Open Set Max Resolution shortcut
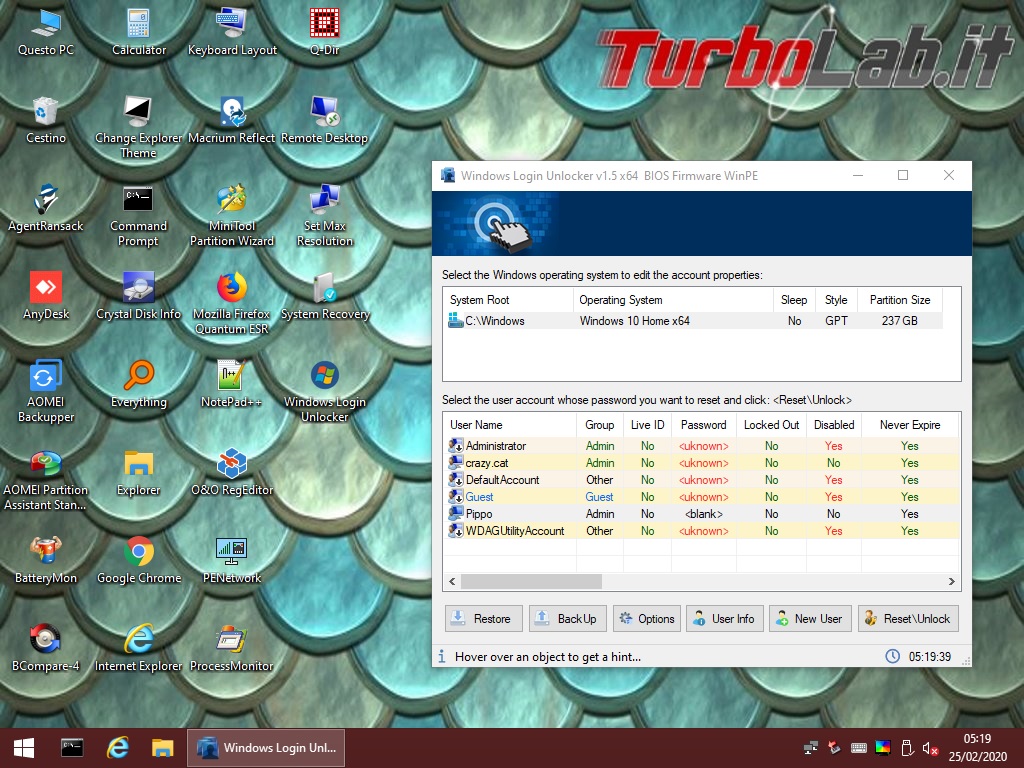 tap(325, 216)
